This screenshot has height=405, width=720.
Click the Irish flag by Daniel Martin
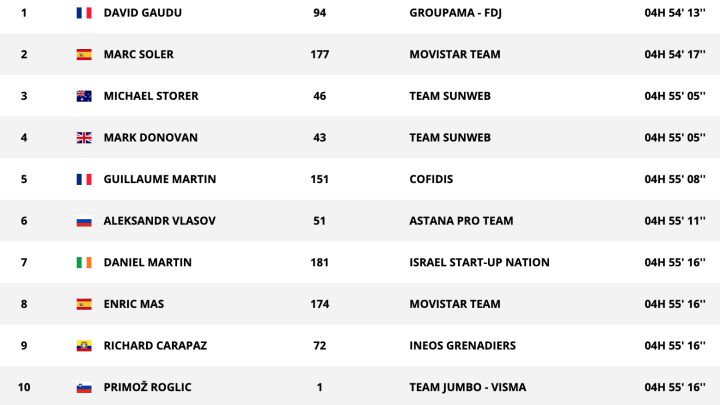(x=84, y=263)
